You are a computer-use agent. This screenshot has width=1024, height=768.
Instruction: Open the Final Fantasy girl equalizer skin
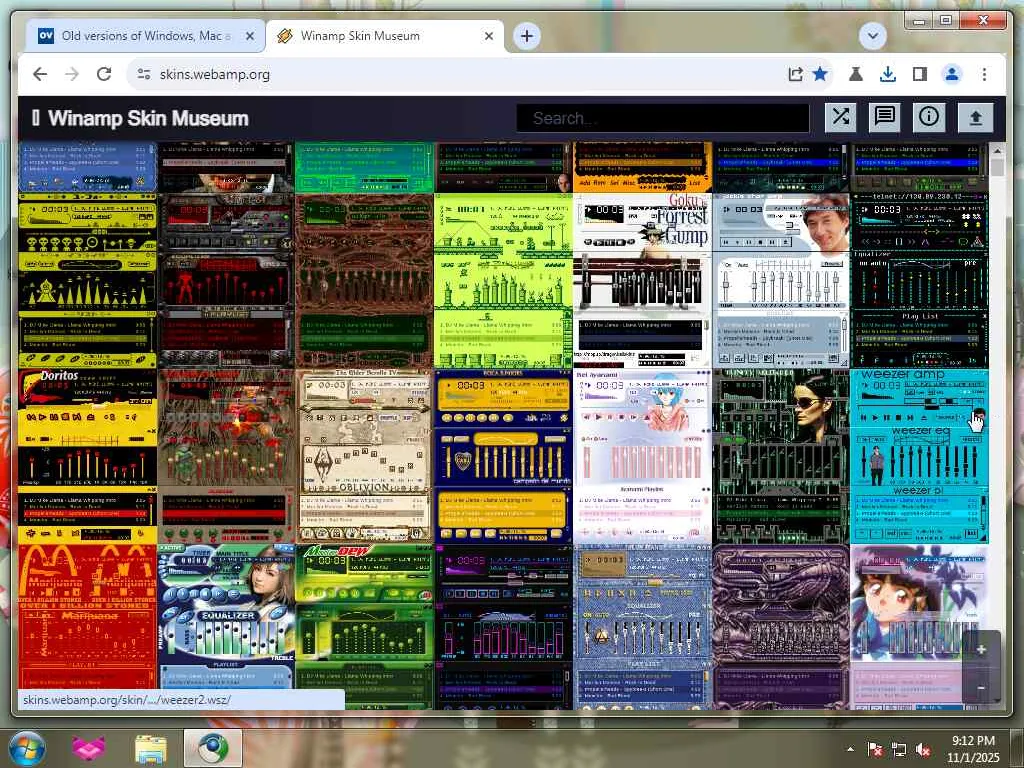coord(226,617)
